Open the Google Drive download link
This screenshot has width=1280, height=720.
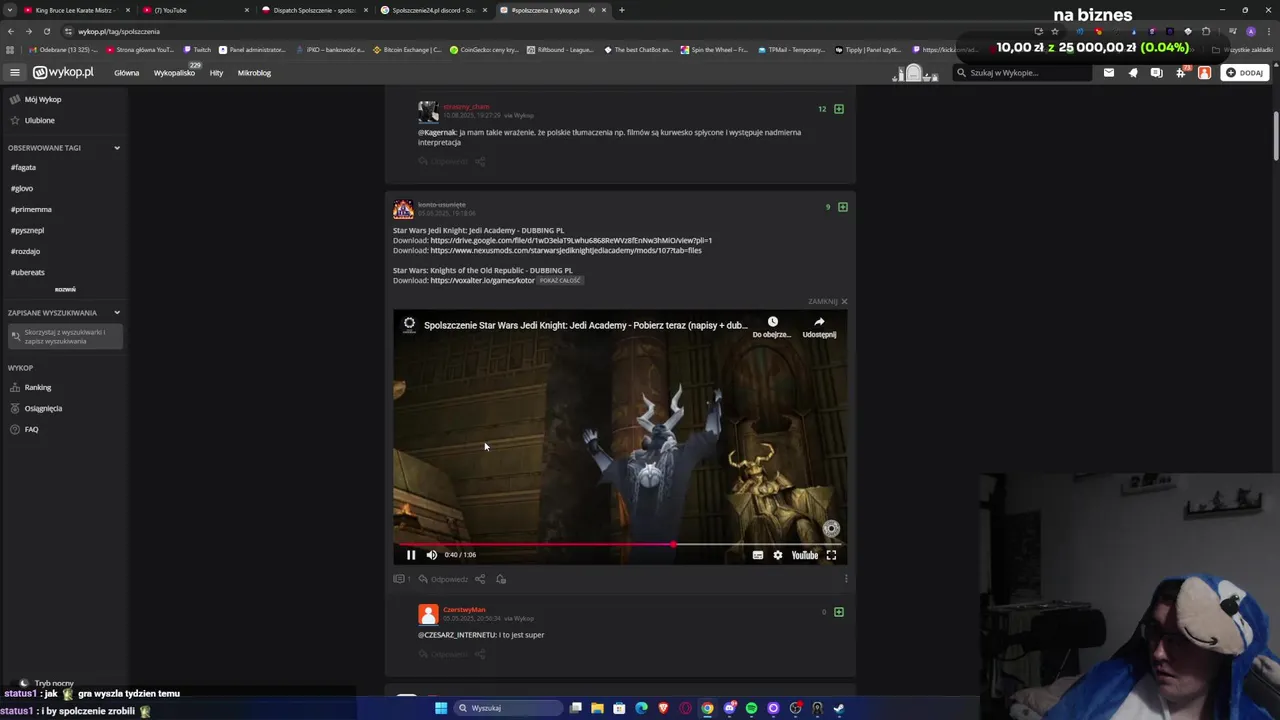[571, 241]
